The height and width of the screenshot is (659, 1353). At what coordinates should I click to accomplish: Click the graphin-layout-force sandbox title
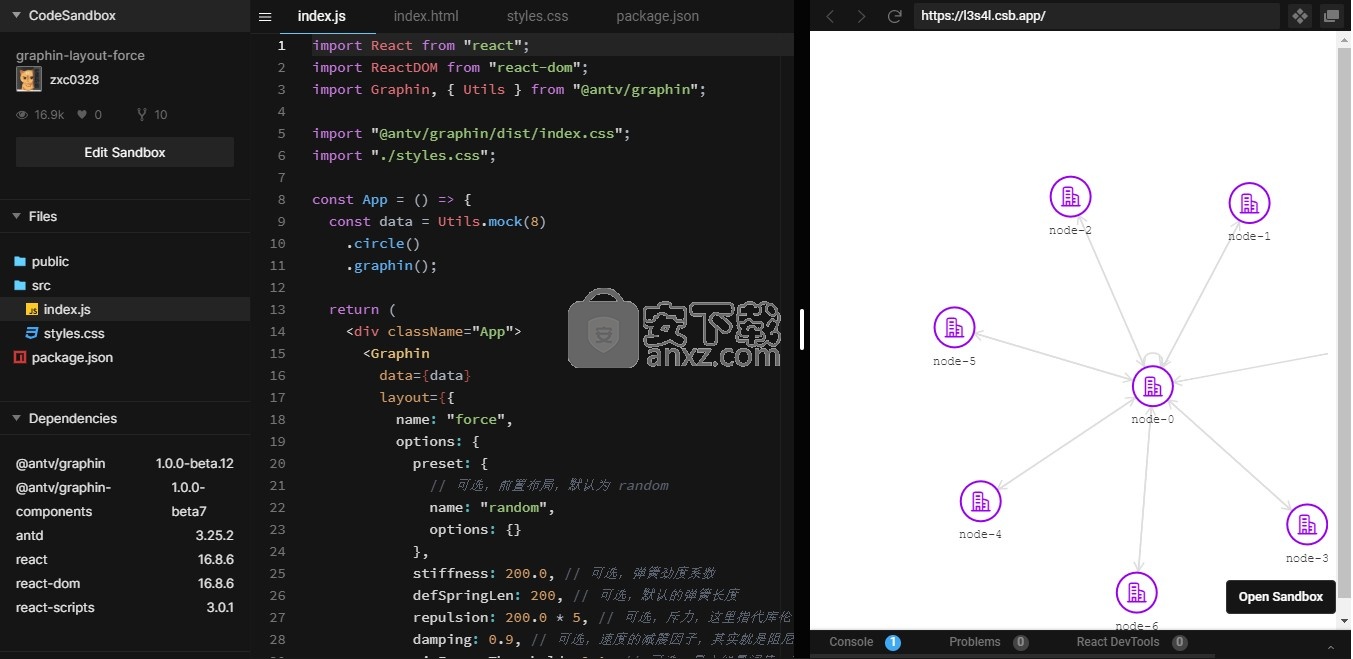pyautogui.click(x=80, y=55)
